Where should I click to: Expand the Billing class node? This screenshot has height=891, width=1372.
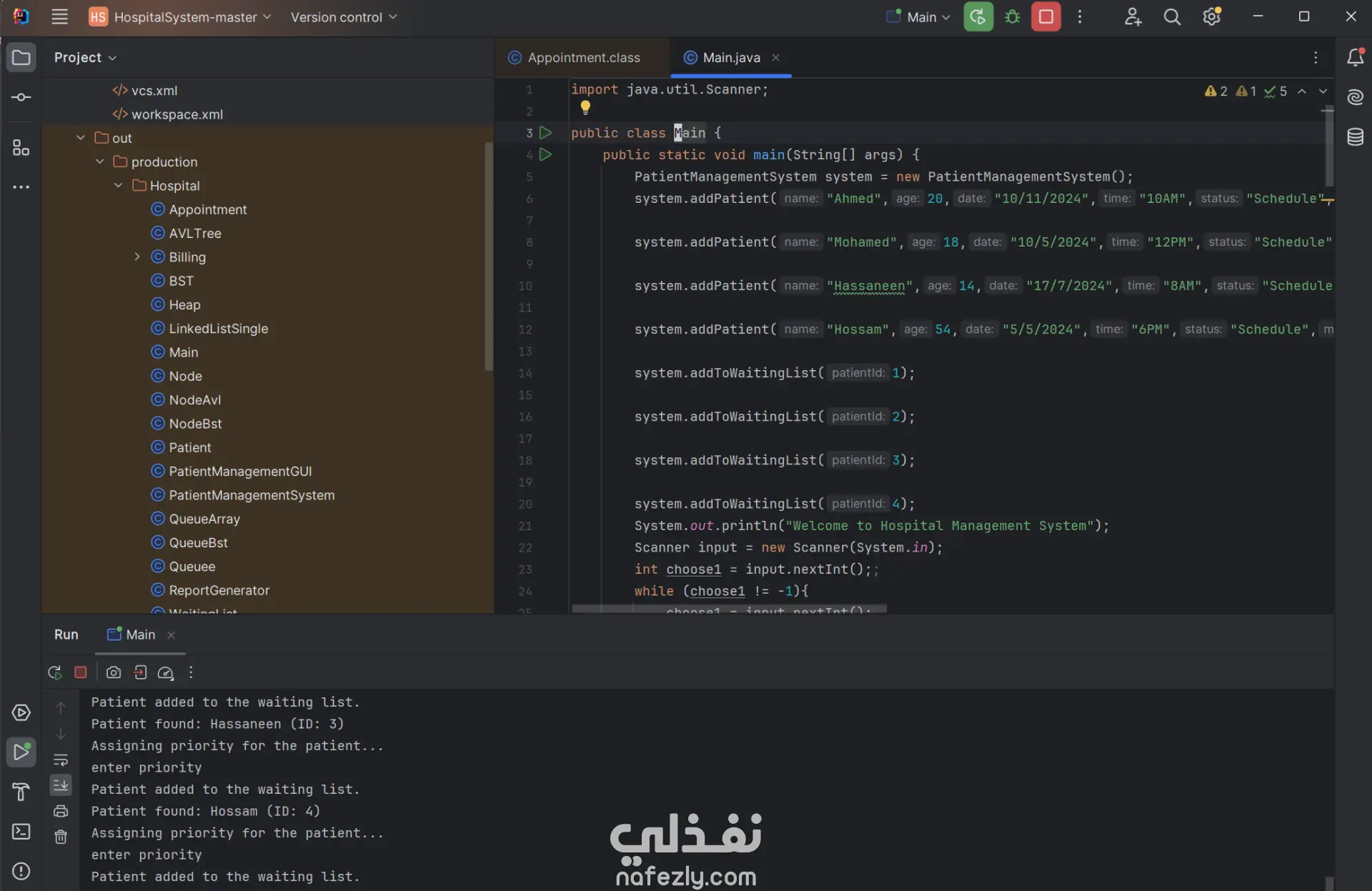137,257
